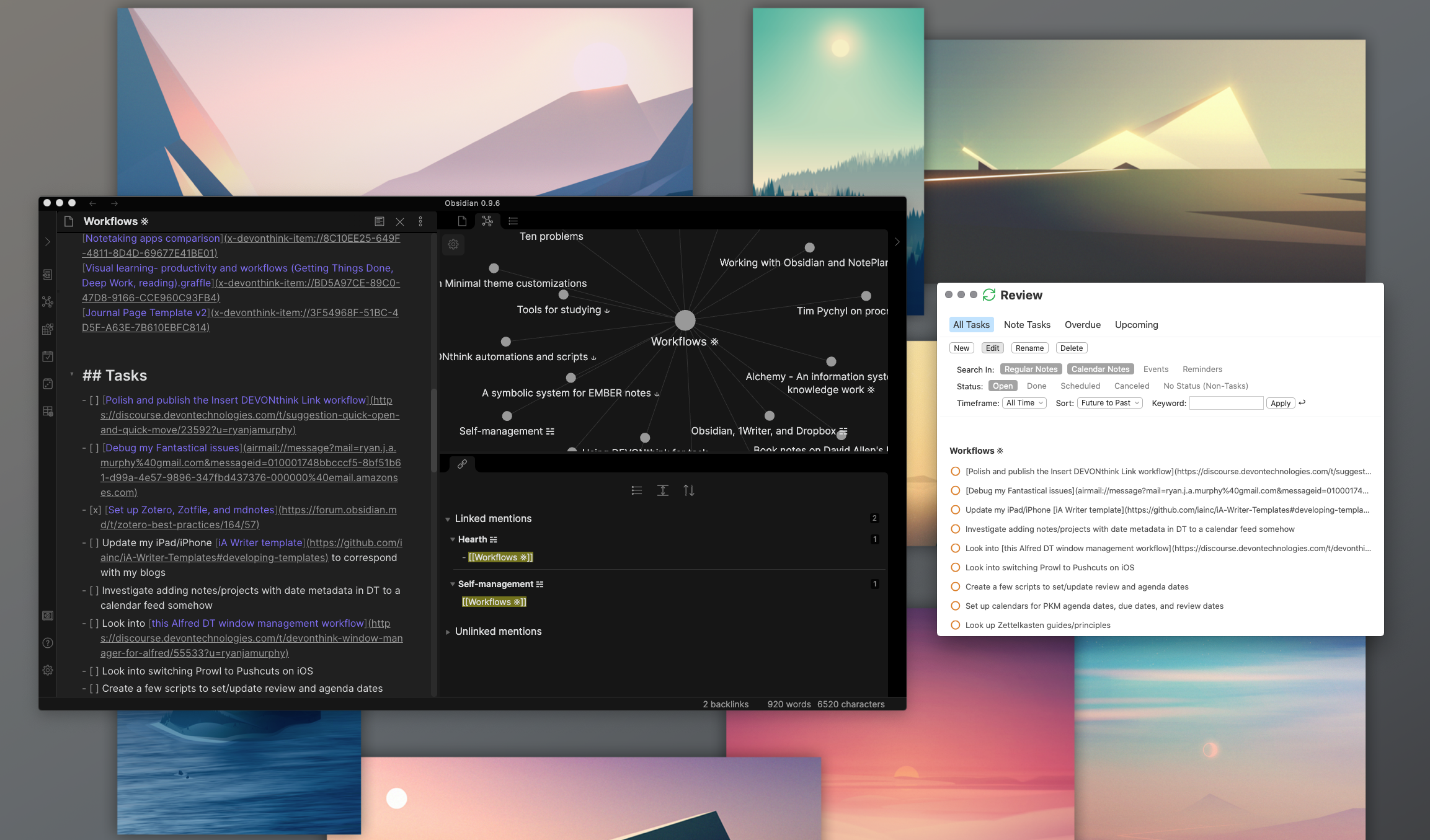Enable No Status (Non-Tasks) filter
Screen dimensions: 1430x840
1206,386
